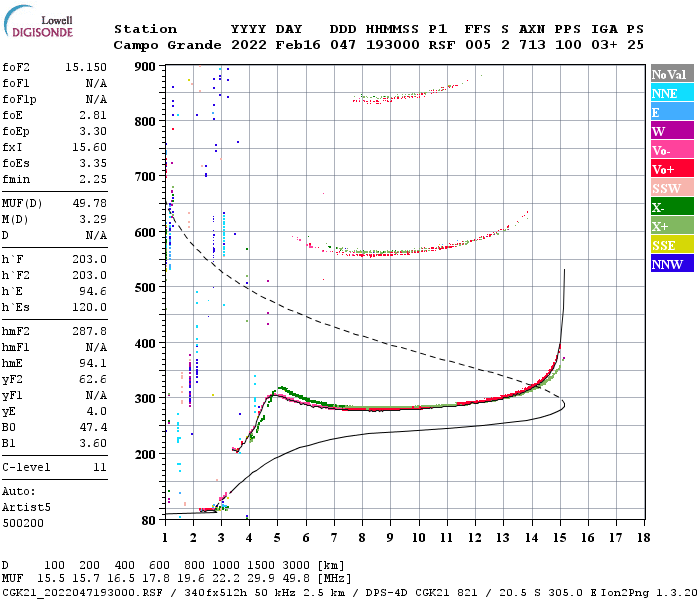The width and height of the screenshot is (700, 600).
Task: Click the MUF(D) value 49.78
Action: pyautogui.click(x=89, y=203)
